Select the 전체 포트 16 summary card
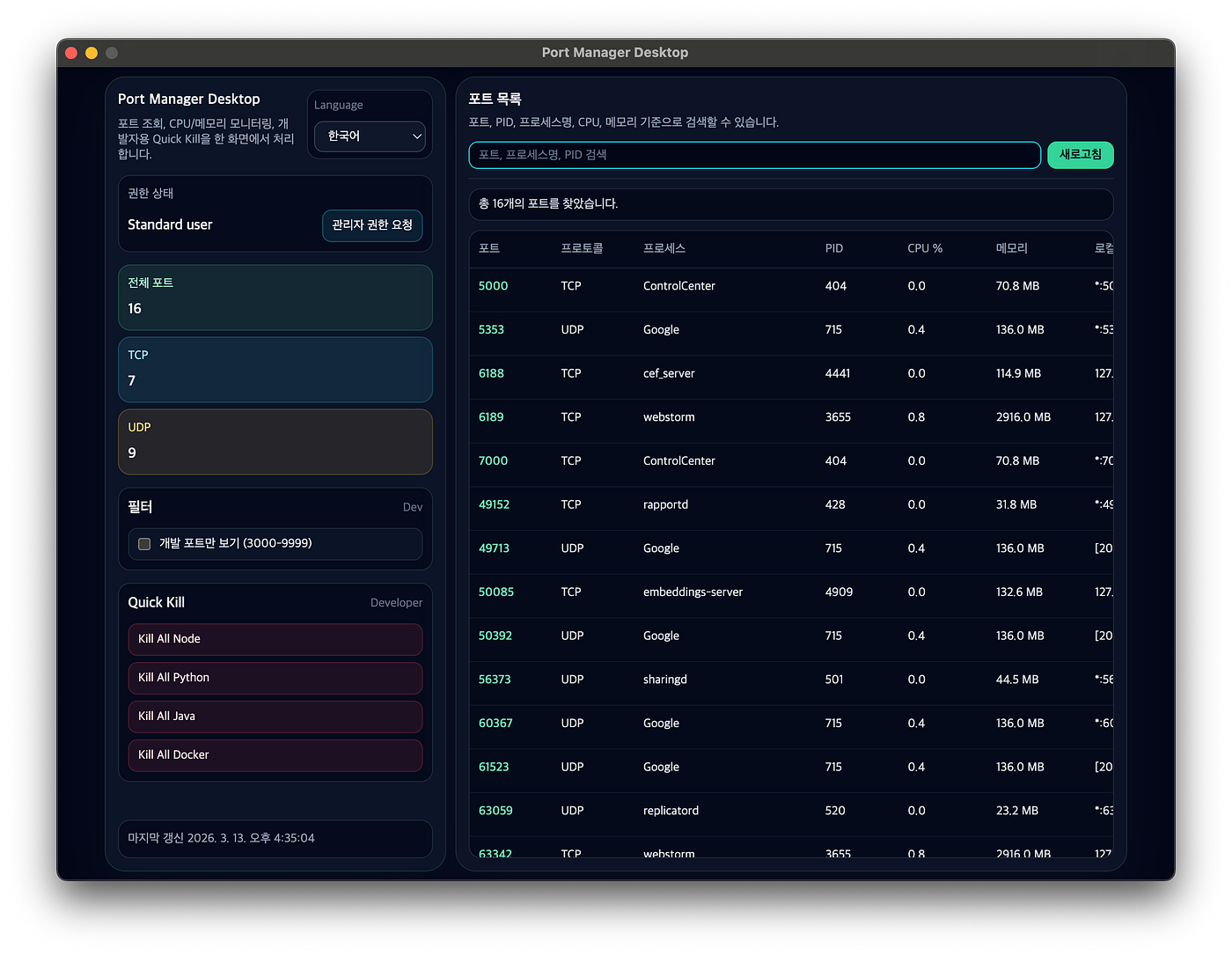The width and height of the screenshot is (1232, 956). click(275, 298)
